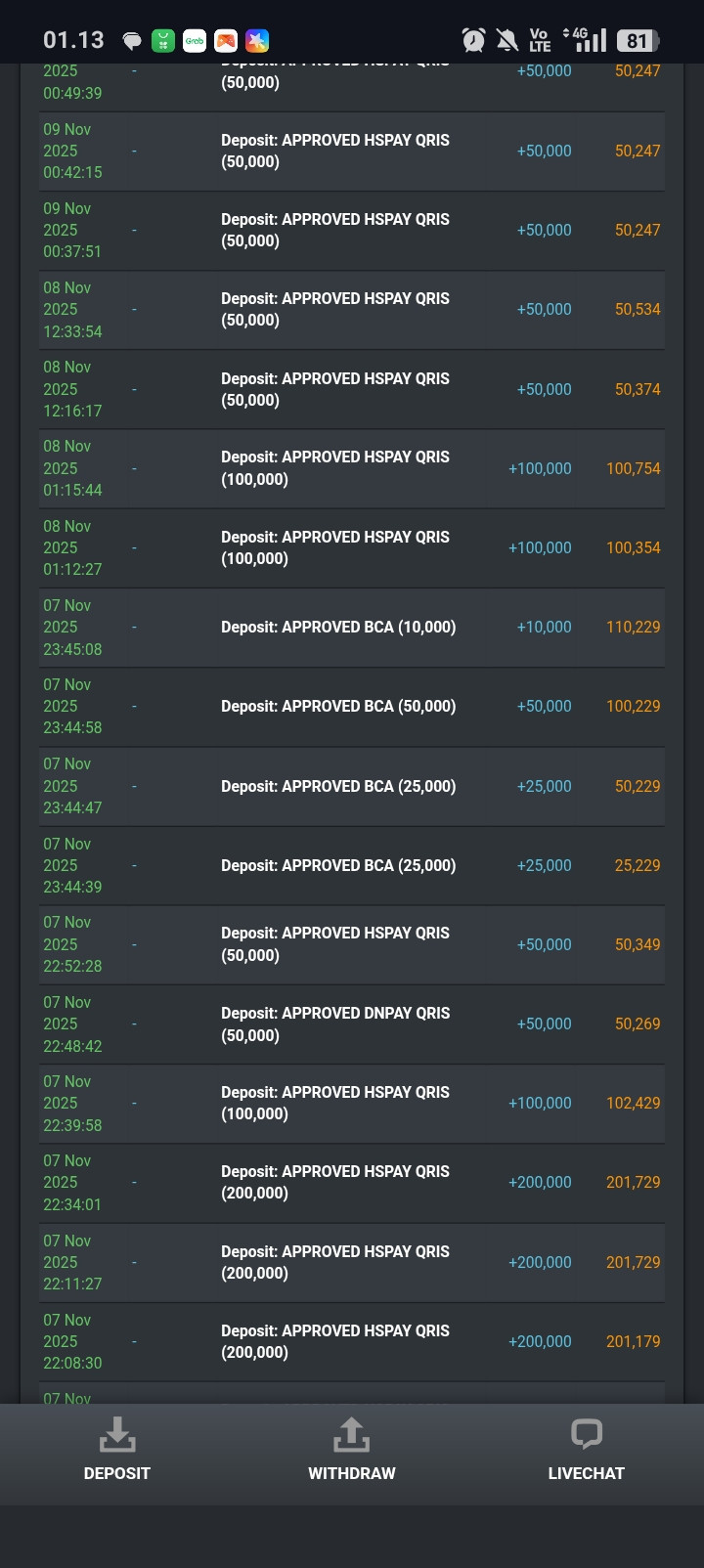Tap the 110,229 balance value
704x1568 pixels.
coord(633,627)
